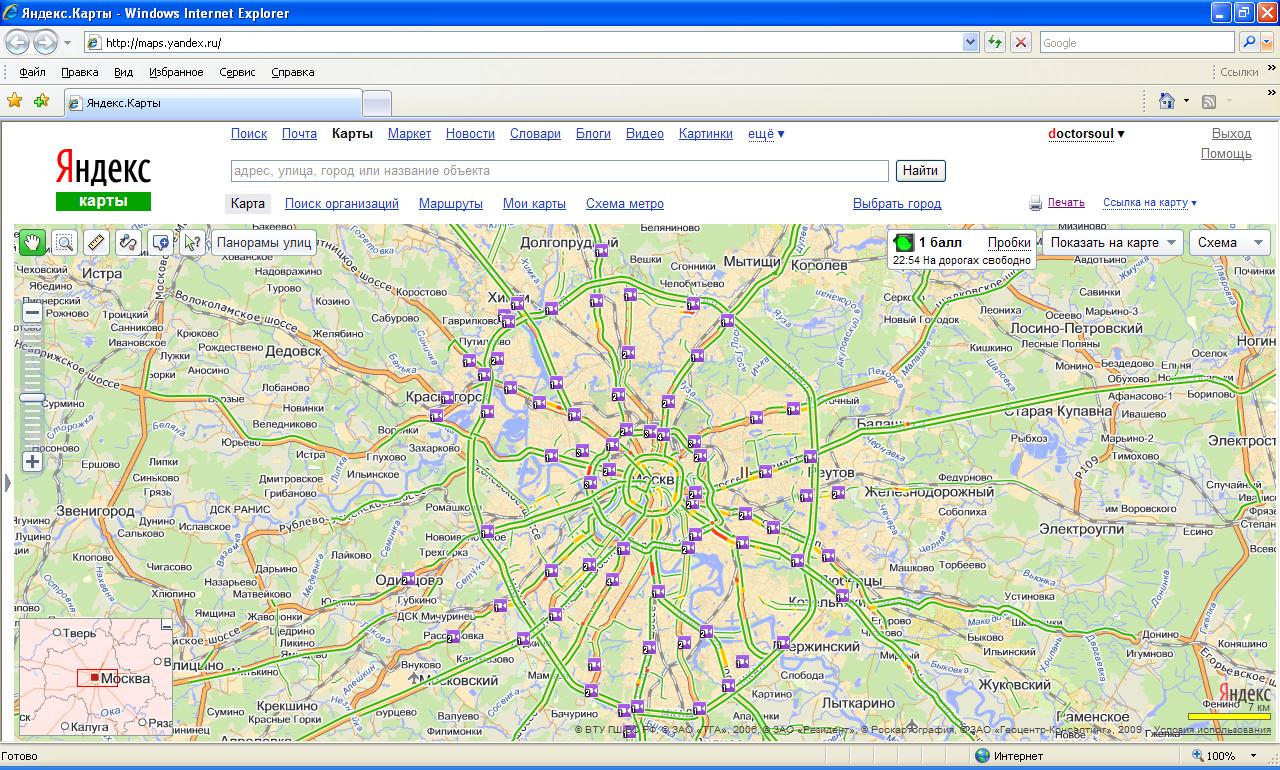Click the zoom level slider handle

pos(32,398)
